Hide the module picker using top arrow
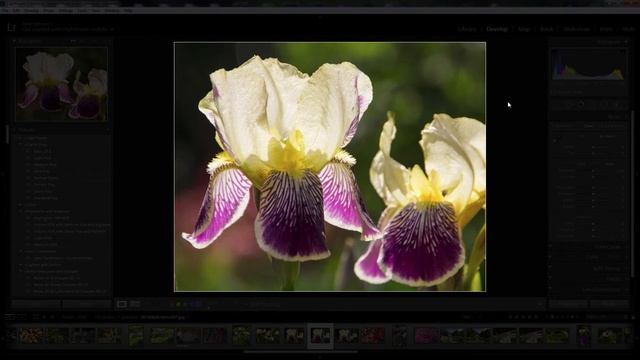Image resolution: width=640 pixels, height=360 pixels. 320,17
